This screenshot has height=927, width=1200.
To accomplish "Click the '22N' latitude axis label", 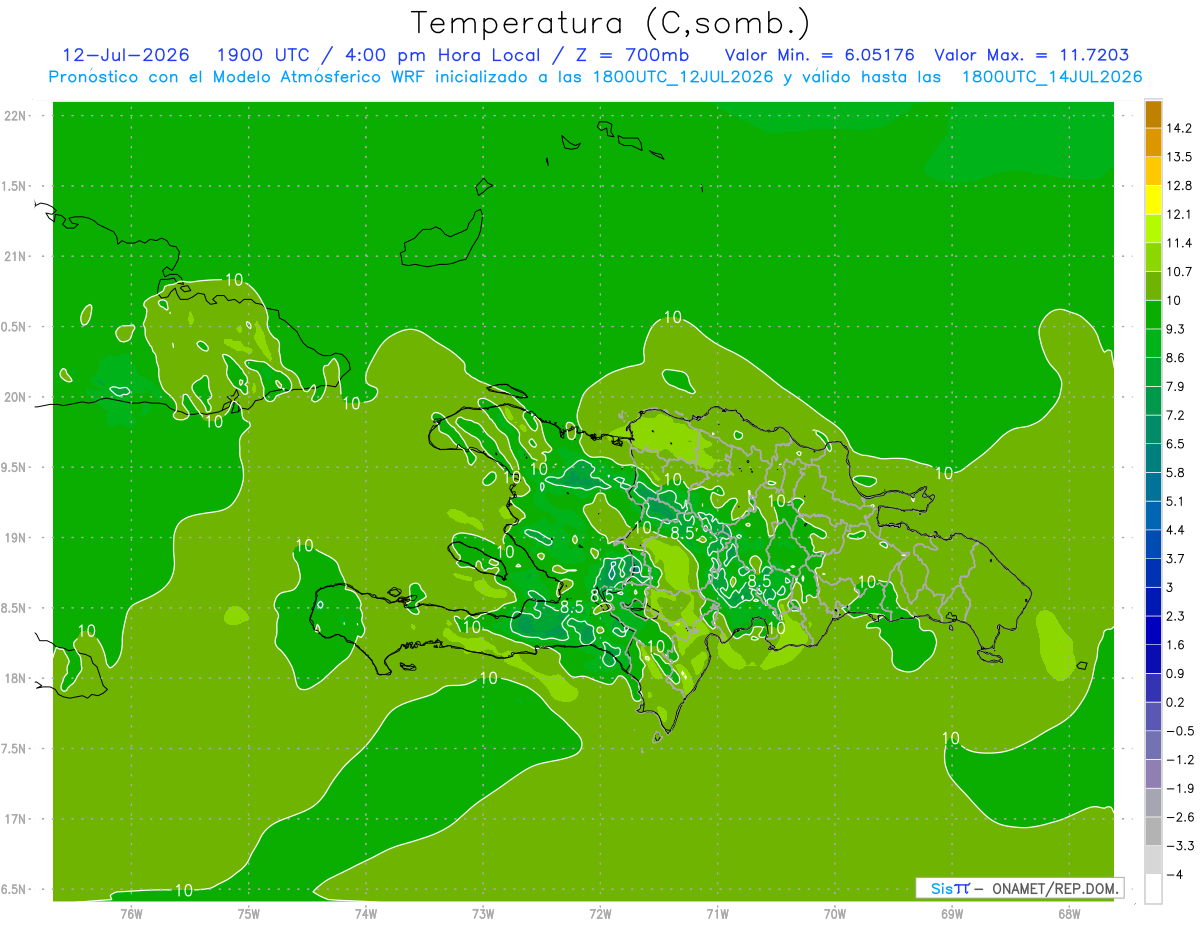I will pyautogui.click(x=15, y=116).
